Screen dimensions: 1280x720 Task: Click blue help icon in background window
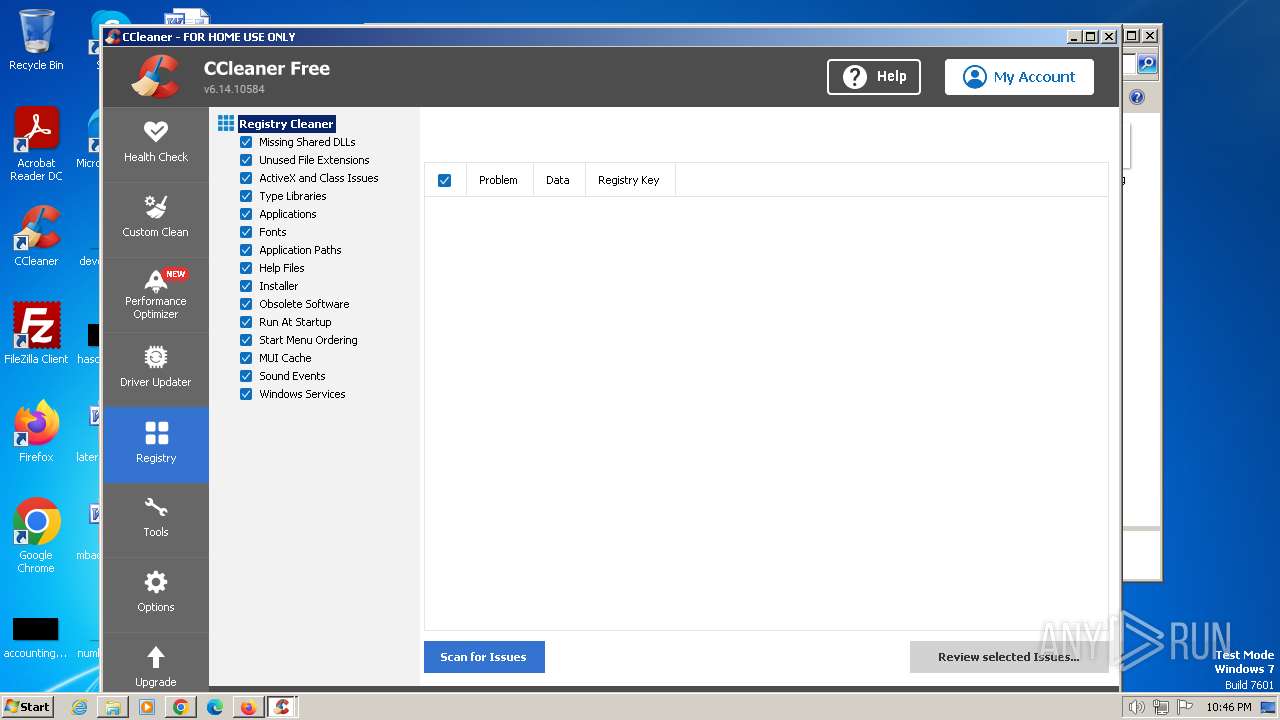coord(1137,97)
